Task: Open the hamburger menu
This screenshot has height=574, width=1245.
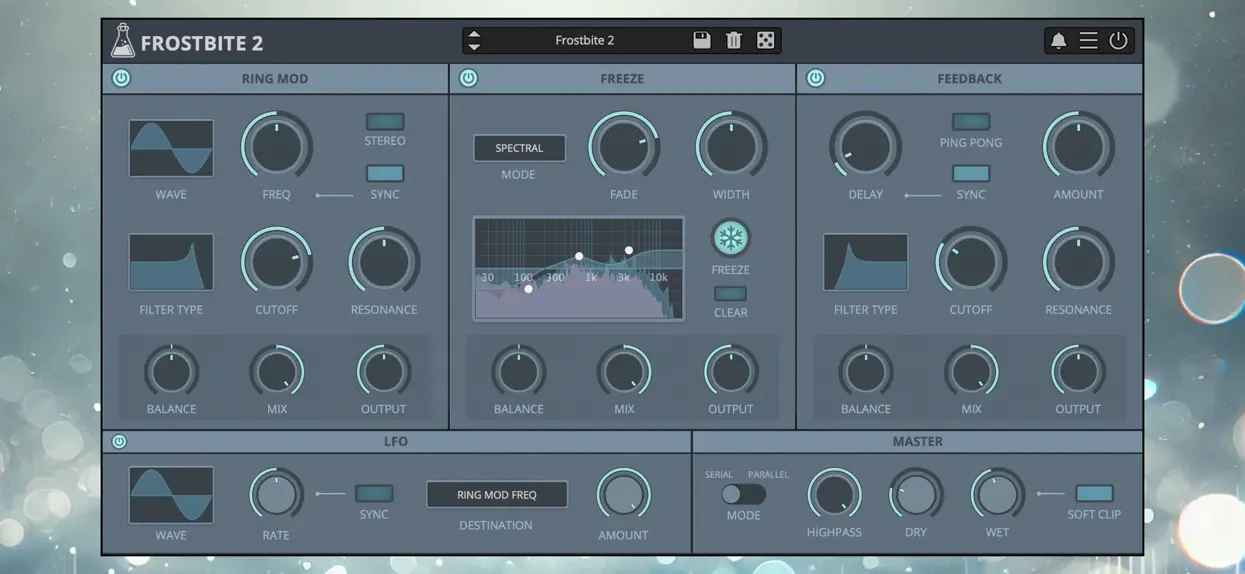Action: point(1088,41)
